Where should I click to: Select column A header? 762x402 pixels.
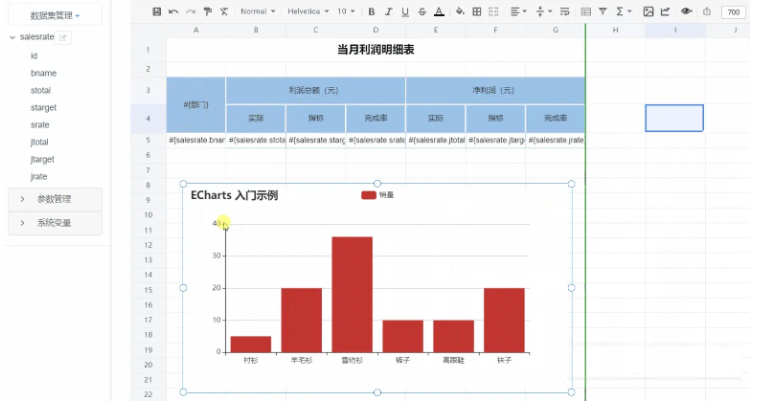[x=196, y=30]
